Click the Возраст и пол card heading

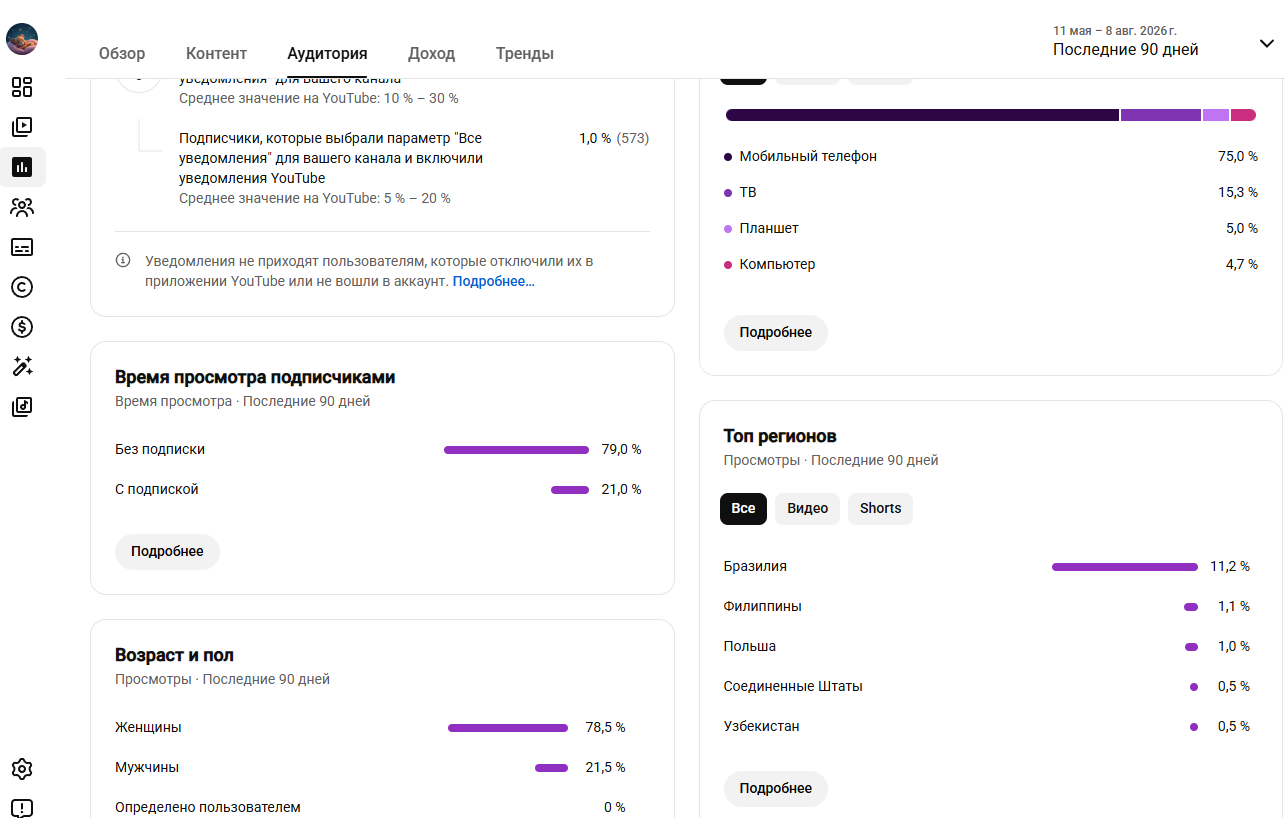(x=174, y=655)
